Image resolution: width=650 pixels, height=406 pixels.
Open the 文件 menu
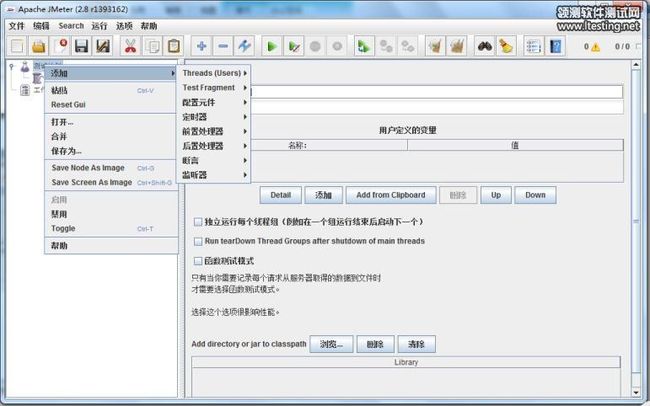point(17,26)
